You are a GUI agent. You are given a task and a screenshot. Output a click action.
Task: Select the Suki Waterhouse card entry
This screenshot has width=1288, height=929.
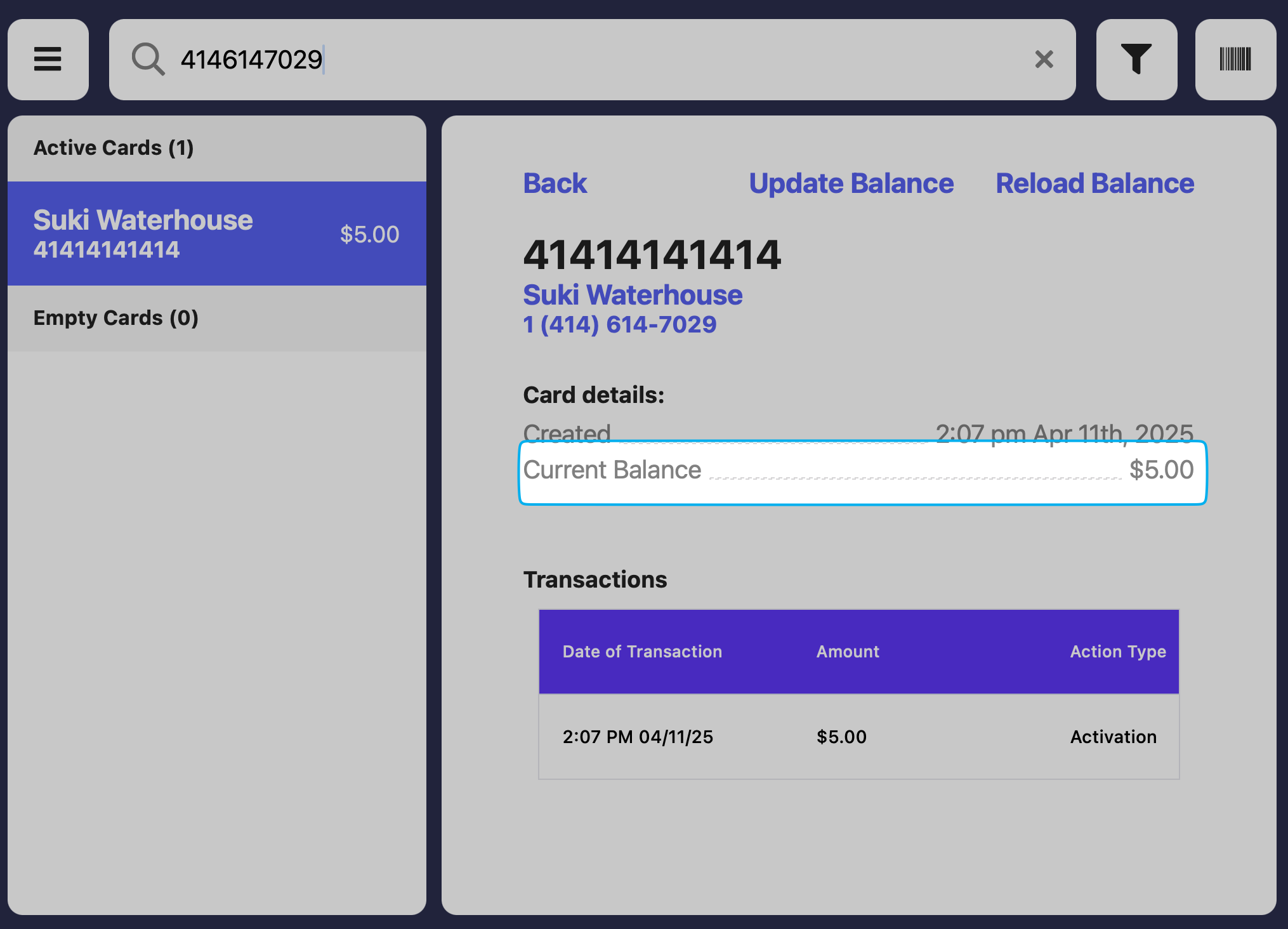point(216,234)
